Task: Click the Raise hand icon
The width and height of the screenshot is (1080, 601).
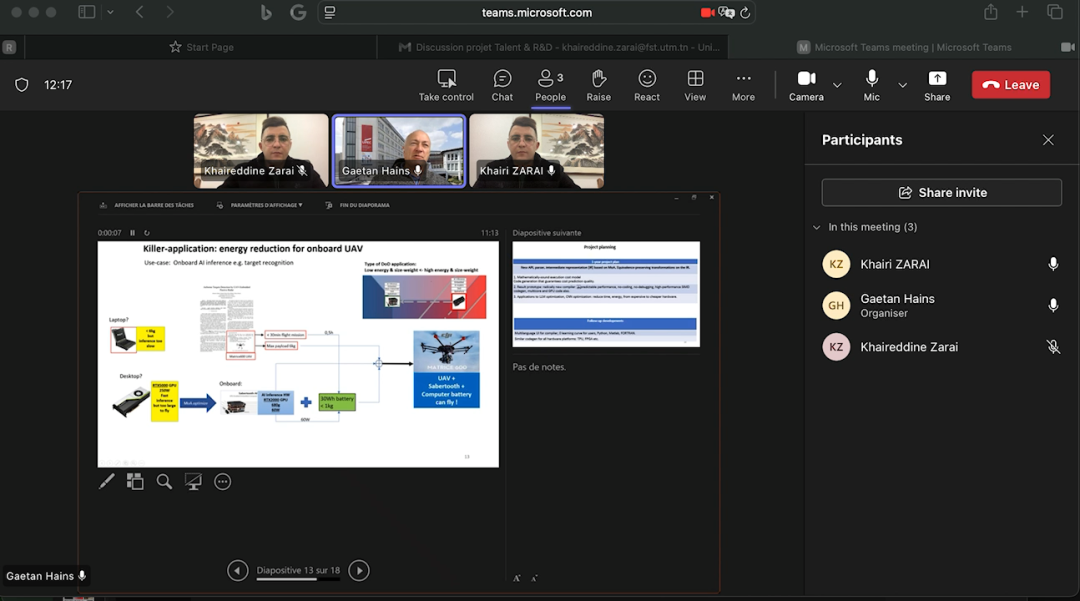Action: click(x=598, y=85)
